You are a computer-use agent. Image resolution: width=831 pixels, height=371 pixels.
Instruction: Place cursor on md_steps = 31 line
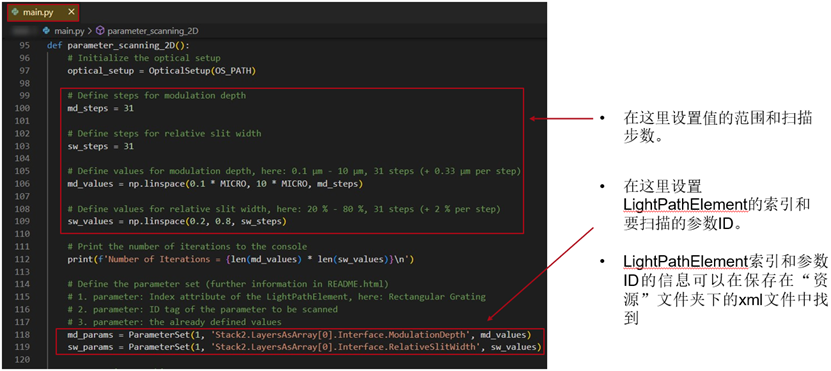(x=101, y=108)
